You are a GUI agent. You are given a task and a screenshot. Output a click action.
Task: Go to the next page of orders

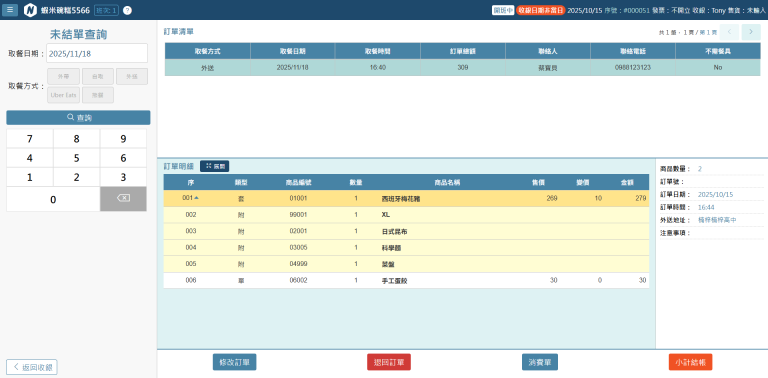pyautogui.click(x=751, y=32)
